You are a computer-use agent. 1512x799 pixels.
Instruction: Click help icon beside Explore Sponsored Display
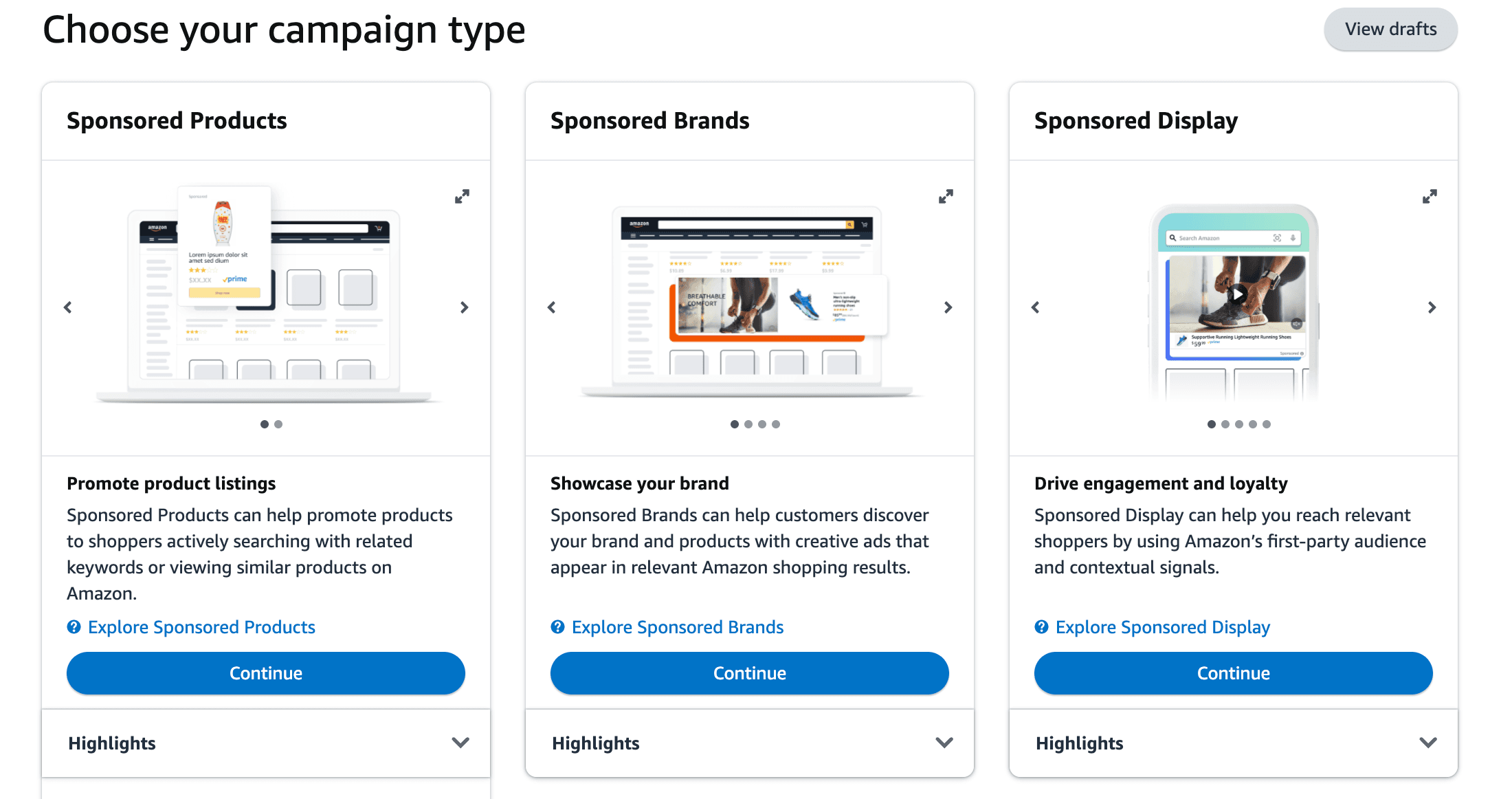[x=1042, y=627]
